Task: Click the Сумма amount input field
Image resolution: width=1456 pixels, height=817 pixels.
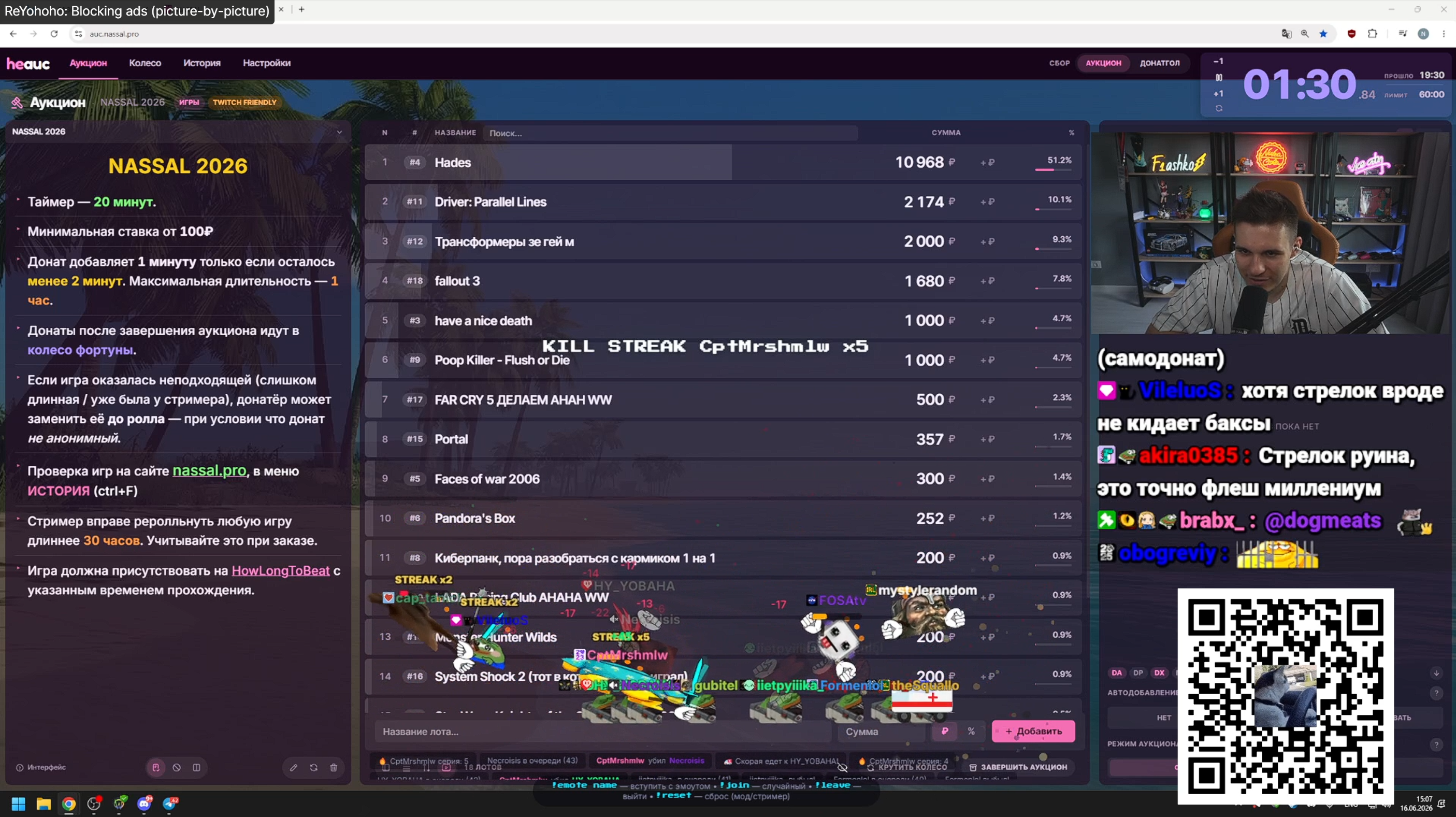Action: coord(882,732)
